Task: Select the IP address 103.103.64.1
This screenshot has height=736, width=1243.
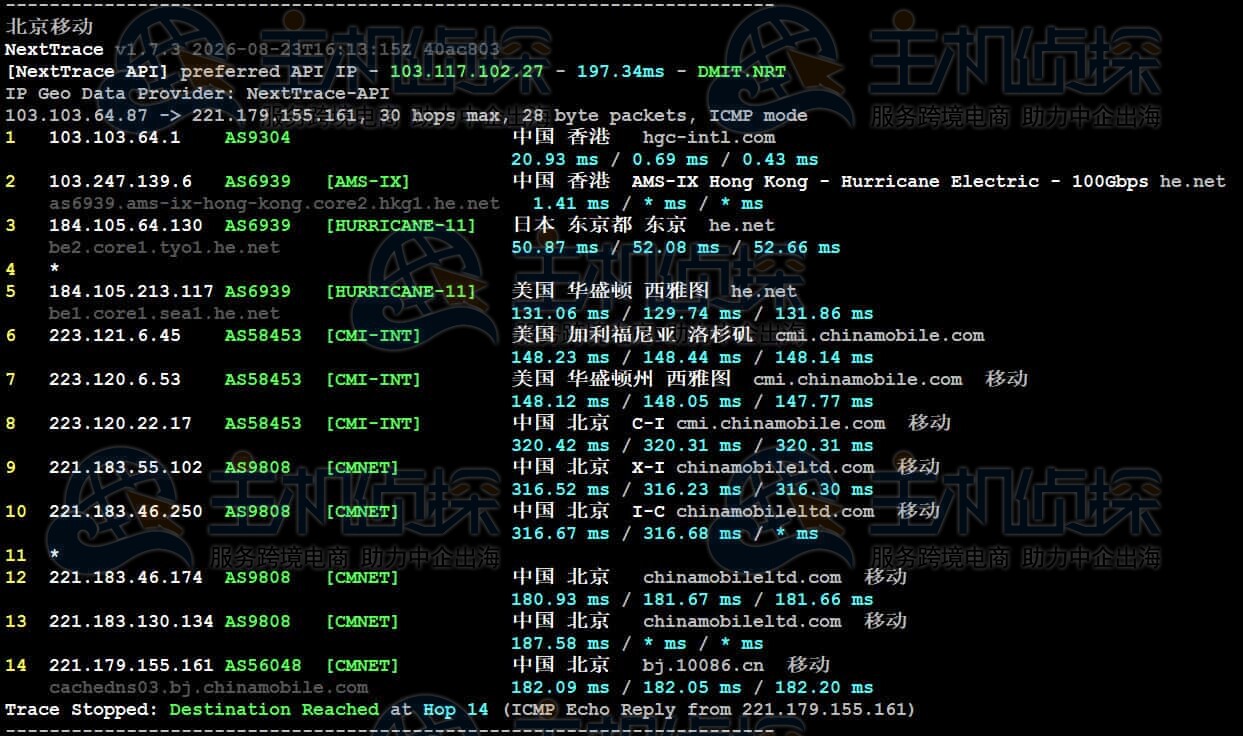Action: [x=115, y=137]
